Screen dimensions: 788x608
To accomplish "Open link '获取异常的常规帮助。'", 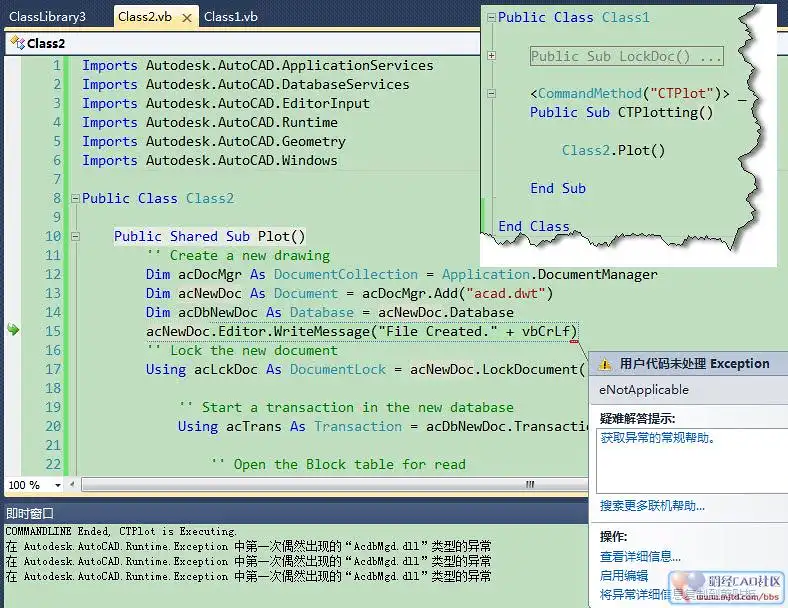I will pyautogui.click(x=658, y=438).
